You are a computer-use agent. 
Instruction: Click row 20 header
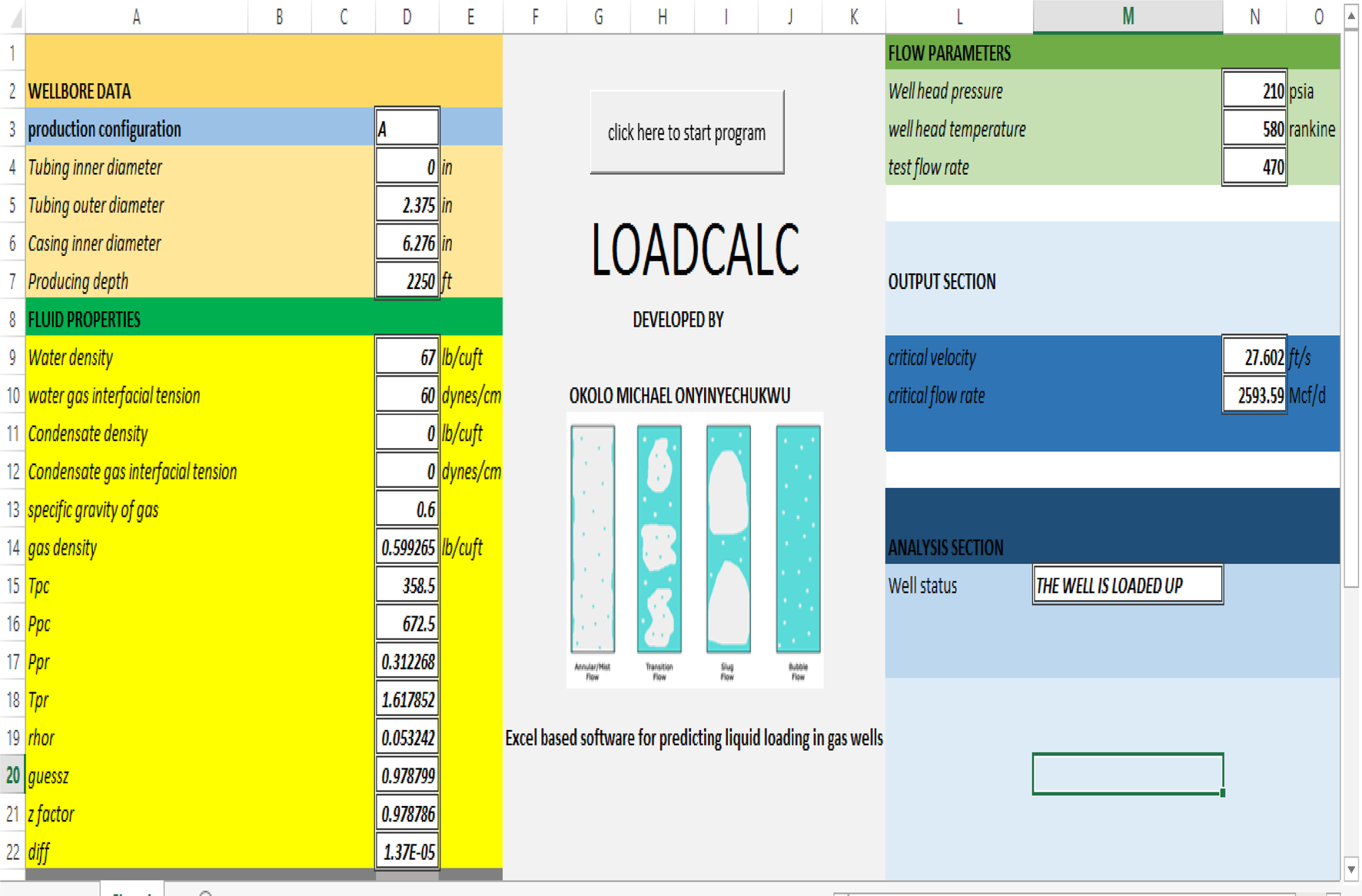12,776
